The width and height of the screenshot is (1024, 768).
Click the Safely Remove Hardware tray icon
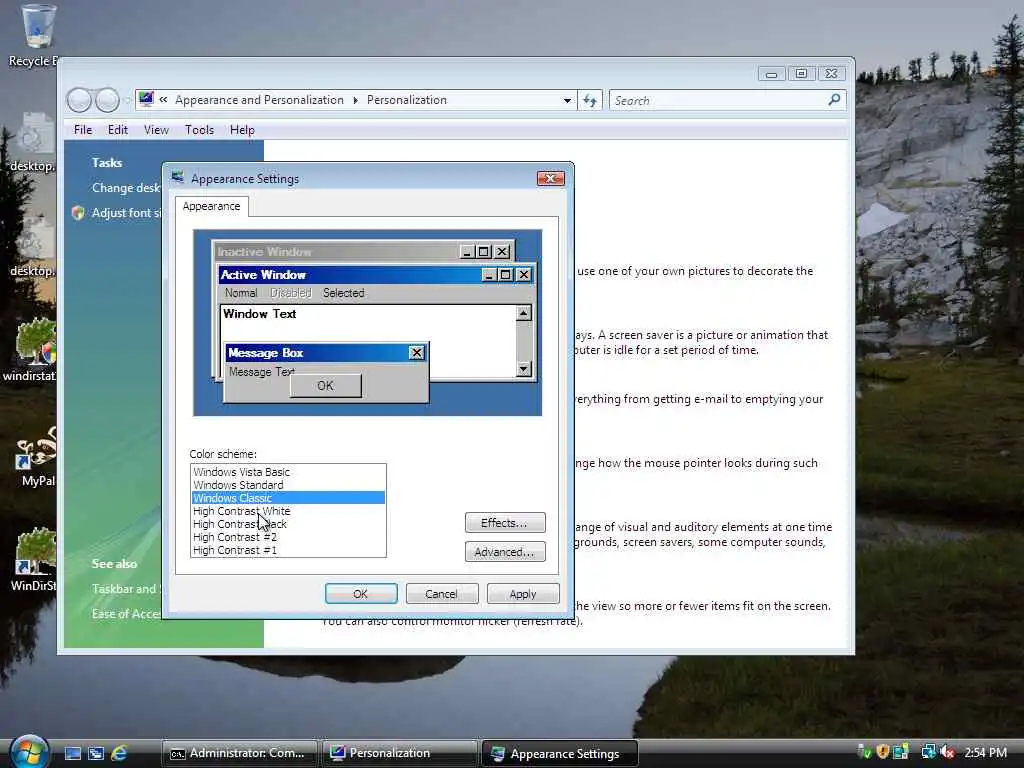click(x=864, y=752)
